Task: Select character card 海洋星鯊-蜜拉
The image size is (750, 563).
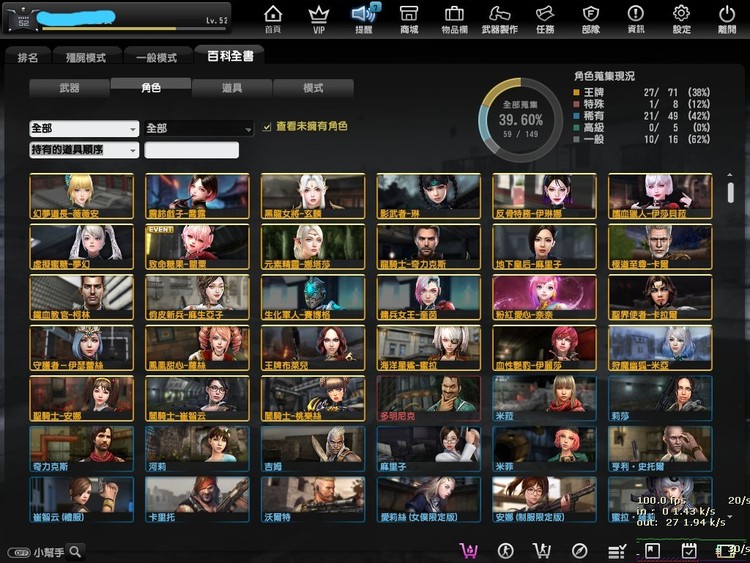Action: coord(429,348)
